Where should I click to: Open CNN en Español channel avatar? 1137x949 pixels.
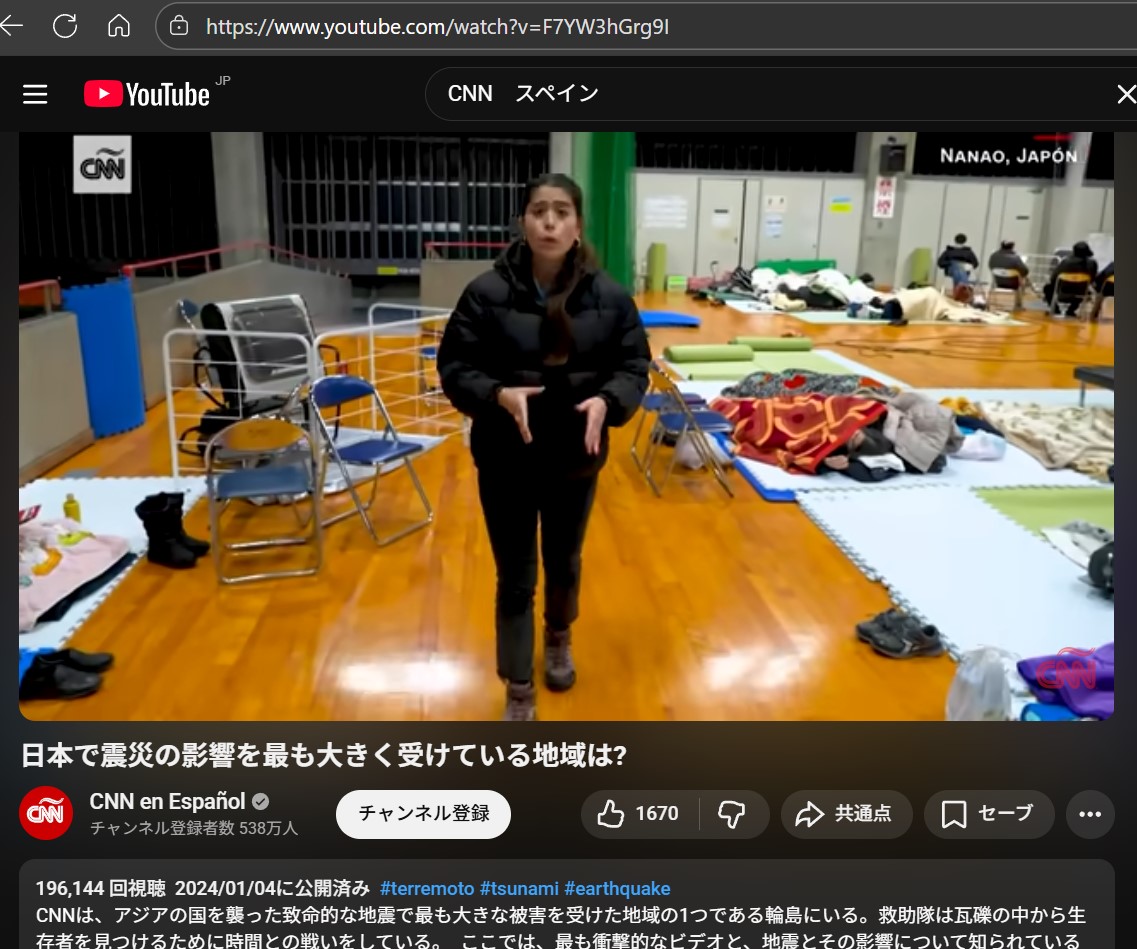click(46, 813)
